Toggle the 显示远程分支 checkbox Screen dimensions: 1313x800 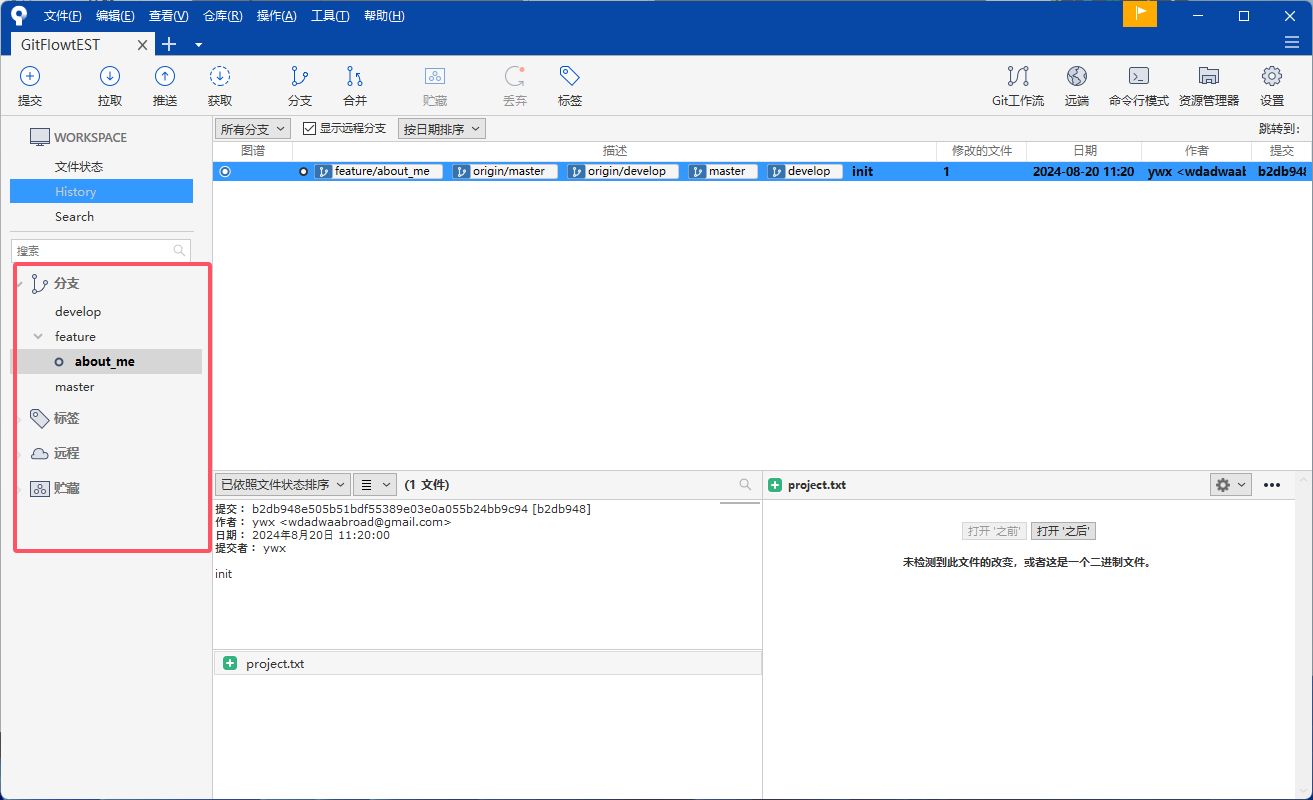click(x=310, y=129)
